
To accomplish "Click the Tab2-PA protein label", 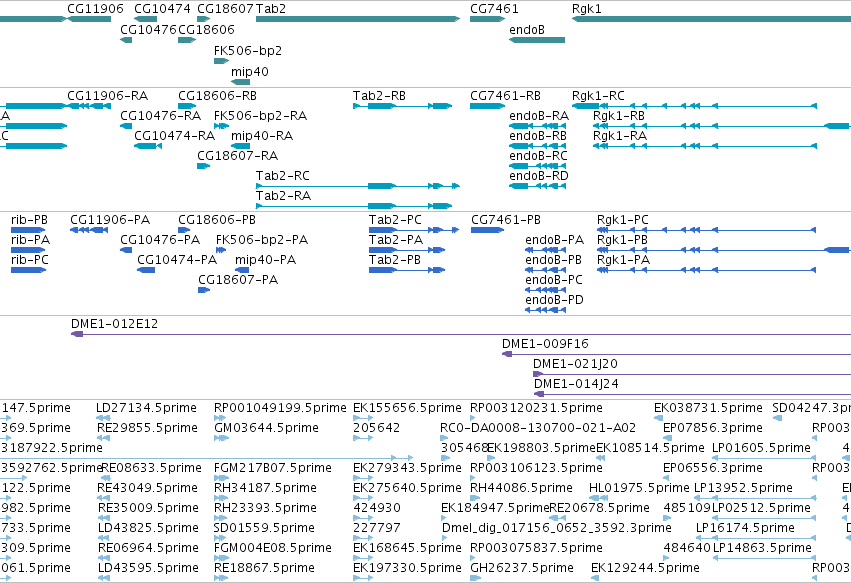I will (x=396, y=240).
